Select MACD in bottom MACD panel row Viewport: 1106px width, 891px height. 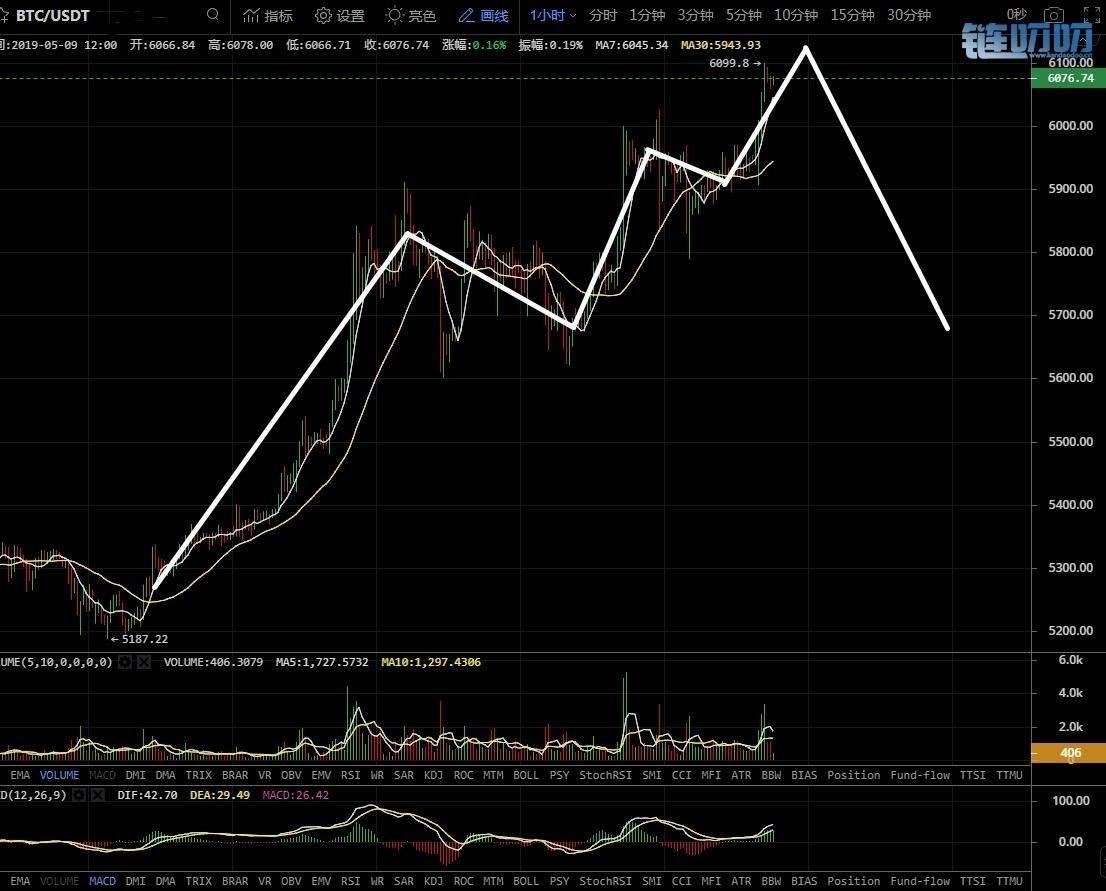point(102,880)
